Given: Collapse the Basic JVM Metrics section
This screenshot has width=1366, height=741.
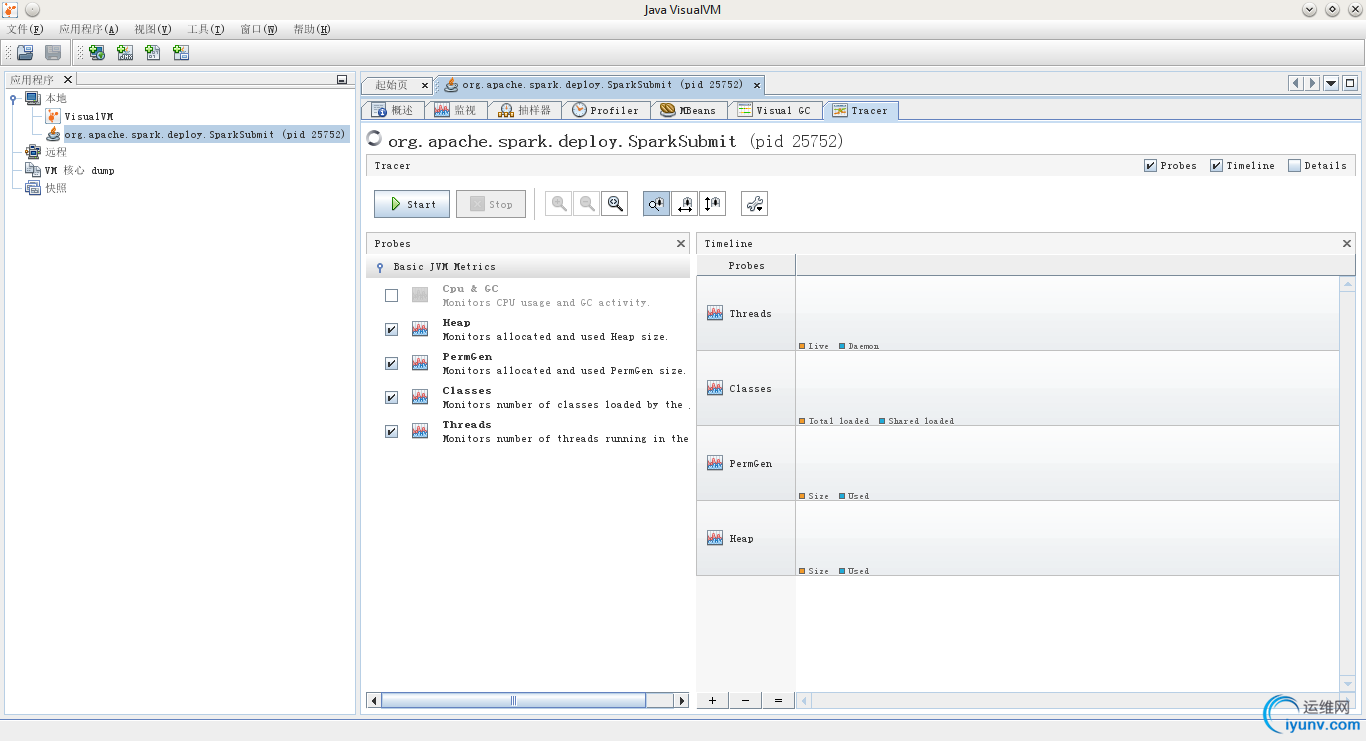Looking at the screenshot, I should (x=380, y=267).
